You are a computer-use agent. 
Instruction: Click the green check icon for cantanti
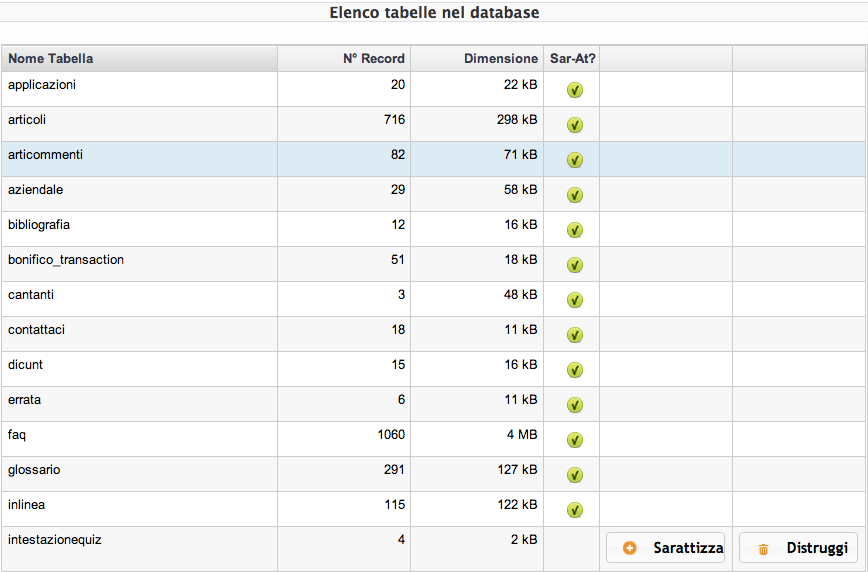[x=575, y=300]
